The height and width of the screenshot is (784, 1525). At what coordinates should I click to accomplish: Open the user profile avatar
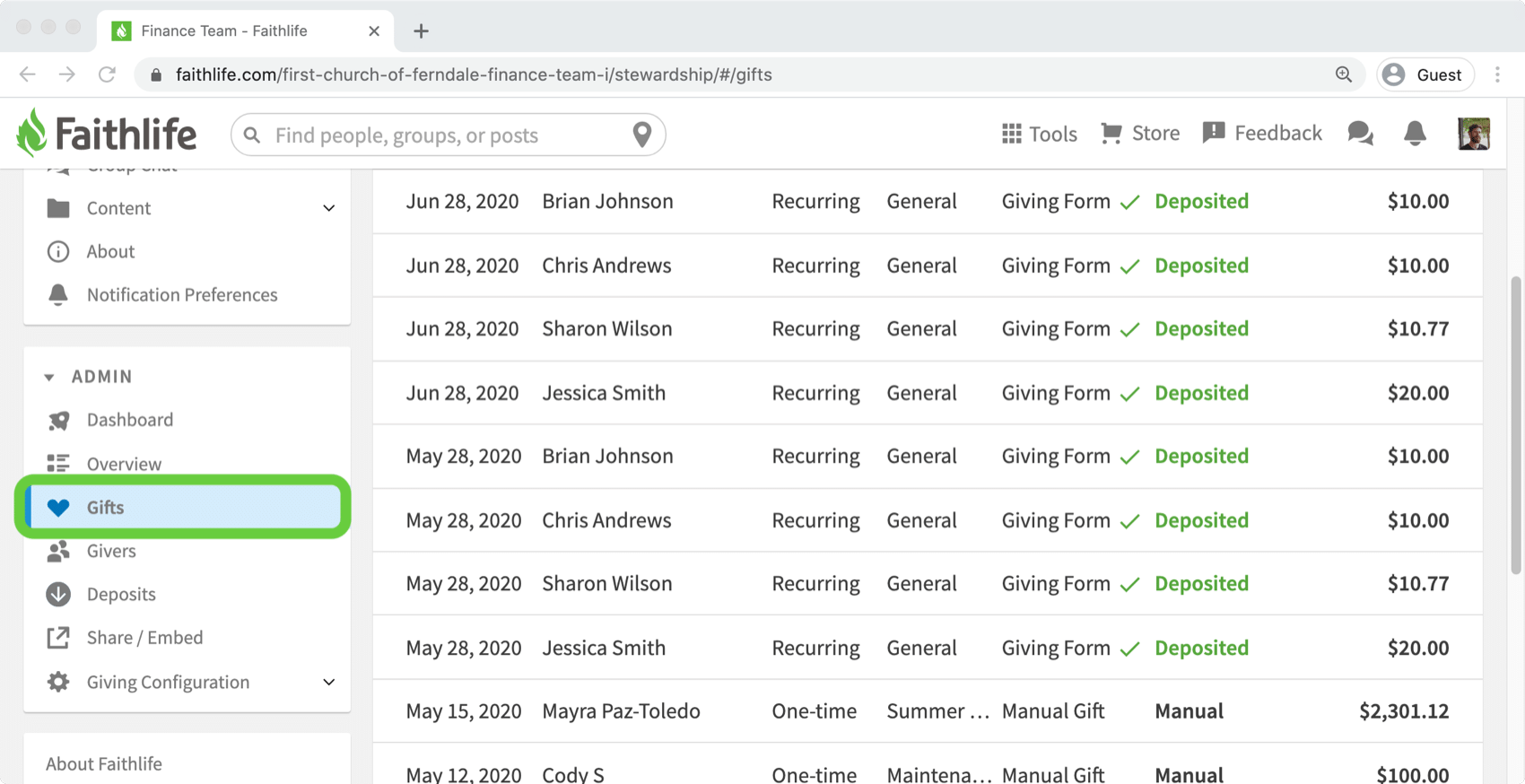[1473, 134]
